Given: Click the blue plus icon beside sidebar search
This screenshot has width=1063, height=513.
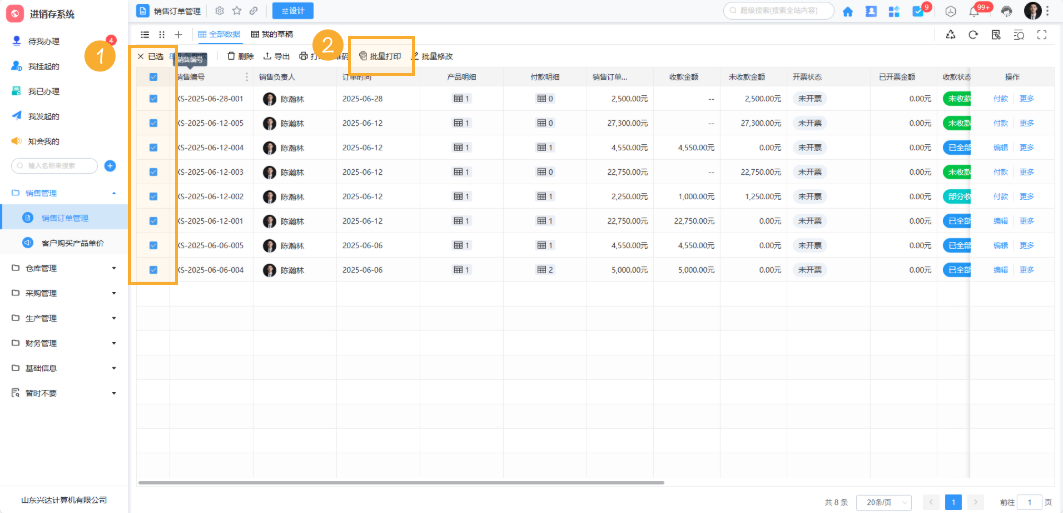Looking at the screenshot, I should click(110, 166).
